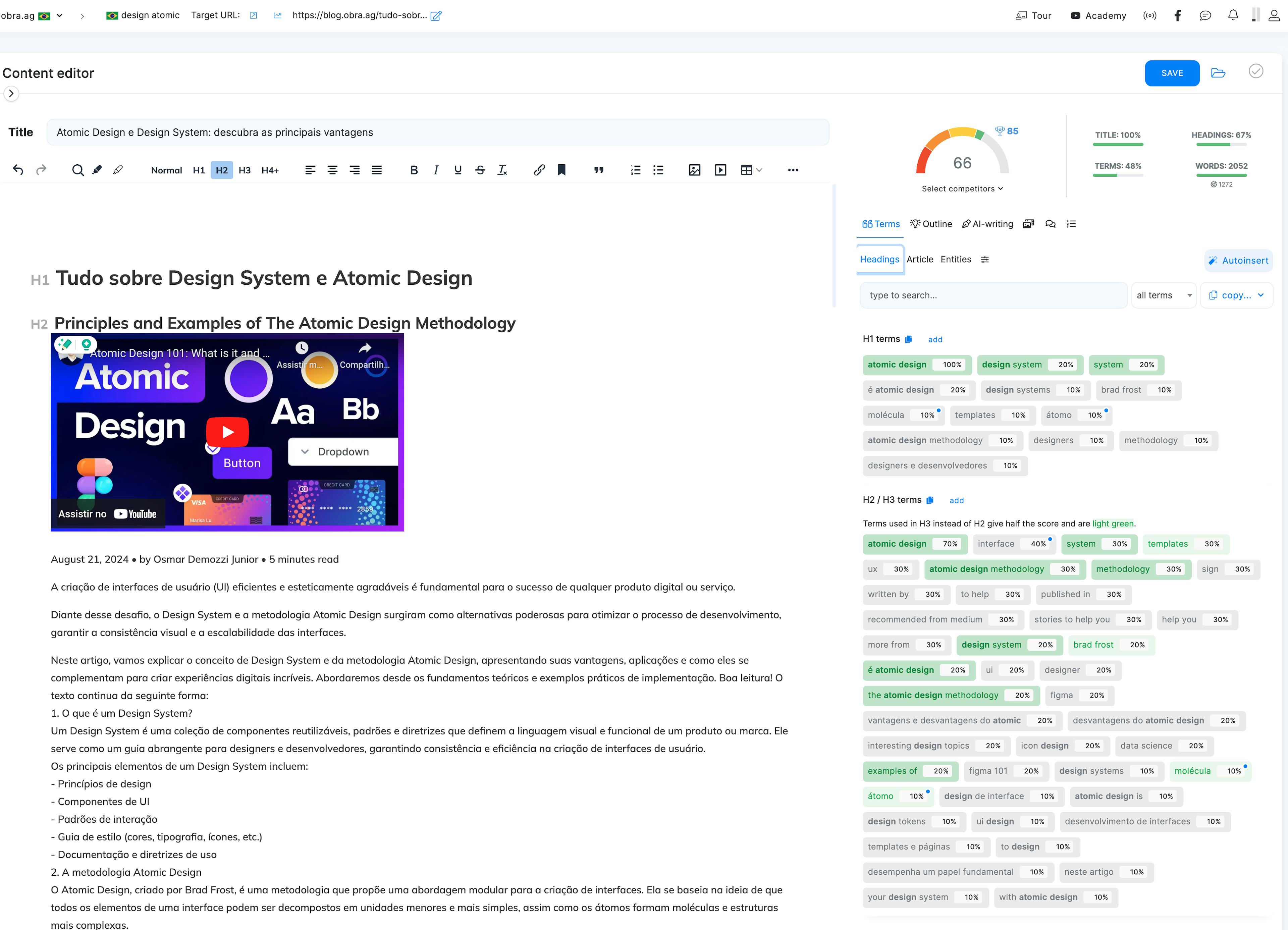The image size is (1288, 930).
Task: Switch to the Article tab
Action: click(x=920, y=260)
